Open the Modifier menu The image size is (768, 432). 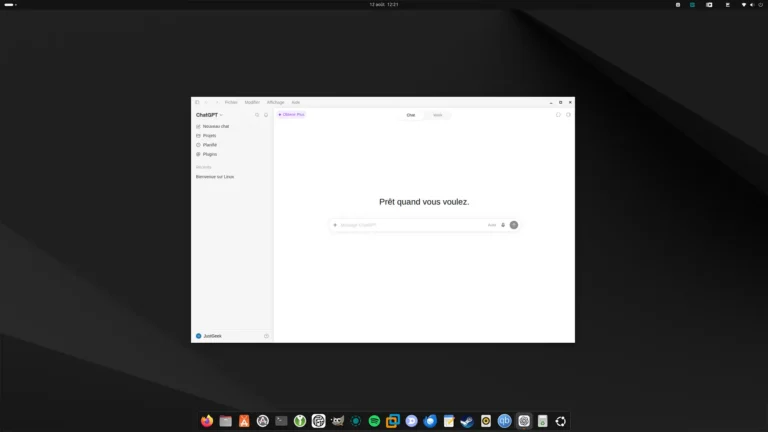252,102
